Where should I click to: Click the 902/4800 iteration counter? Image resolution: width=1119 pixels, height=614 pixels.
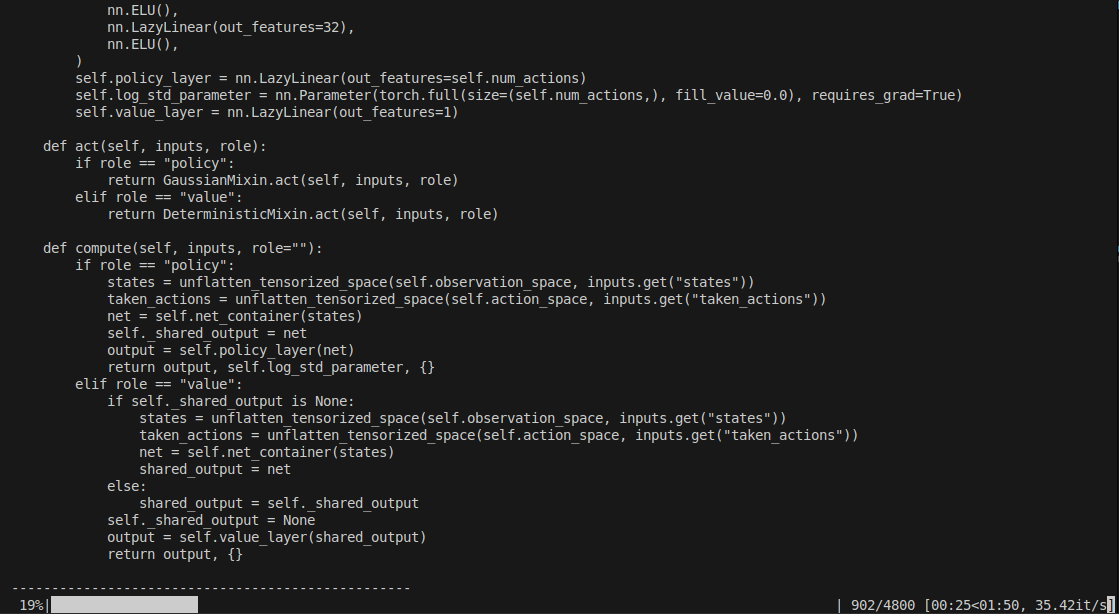coord(884,605)
